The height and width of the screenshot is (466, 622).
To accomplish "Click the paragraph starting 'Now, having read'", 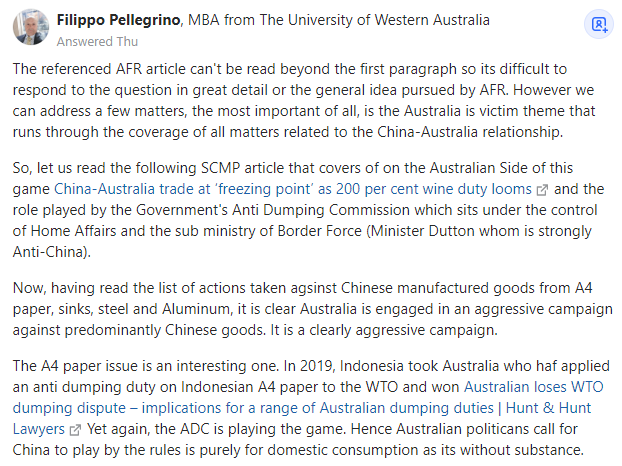I will point(313,309).
